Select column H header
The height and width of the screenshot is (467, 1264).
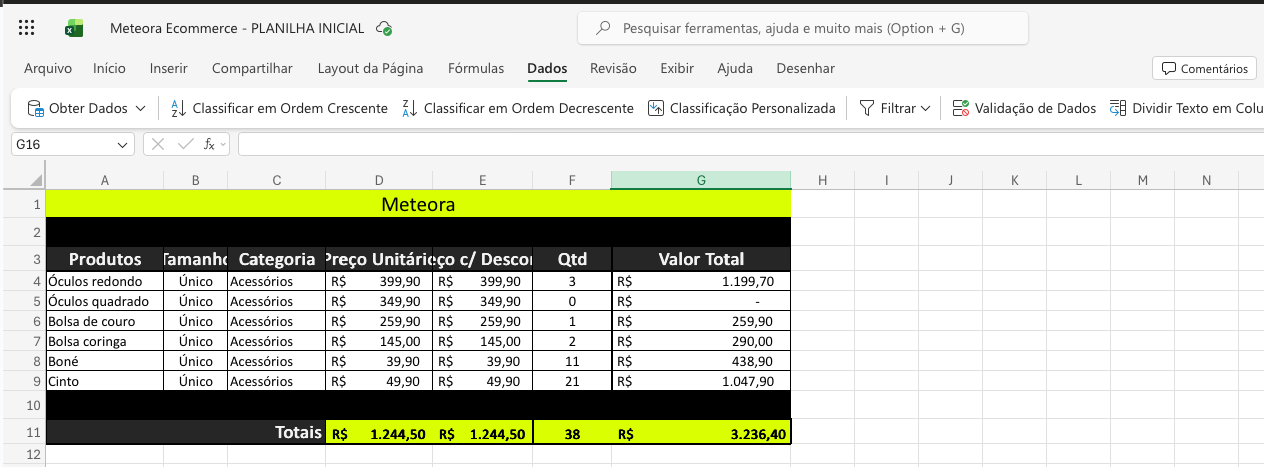coord(822,180)
